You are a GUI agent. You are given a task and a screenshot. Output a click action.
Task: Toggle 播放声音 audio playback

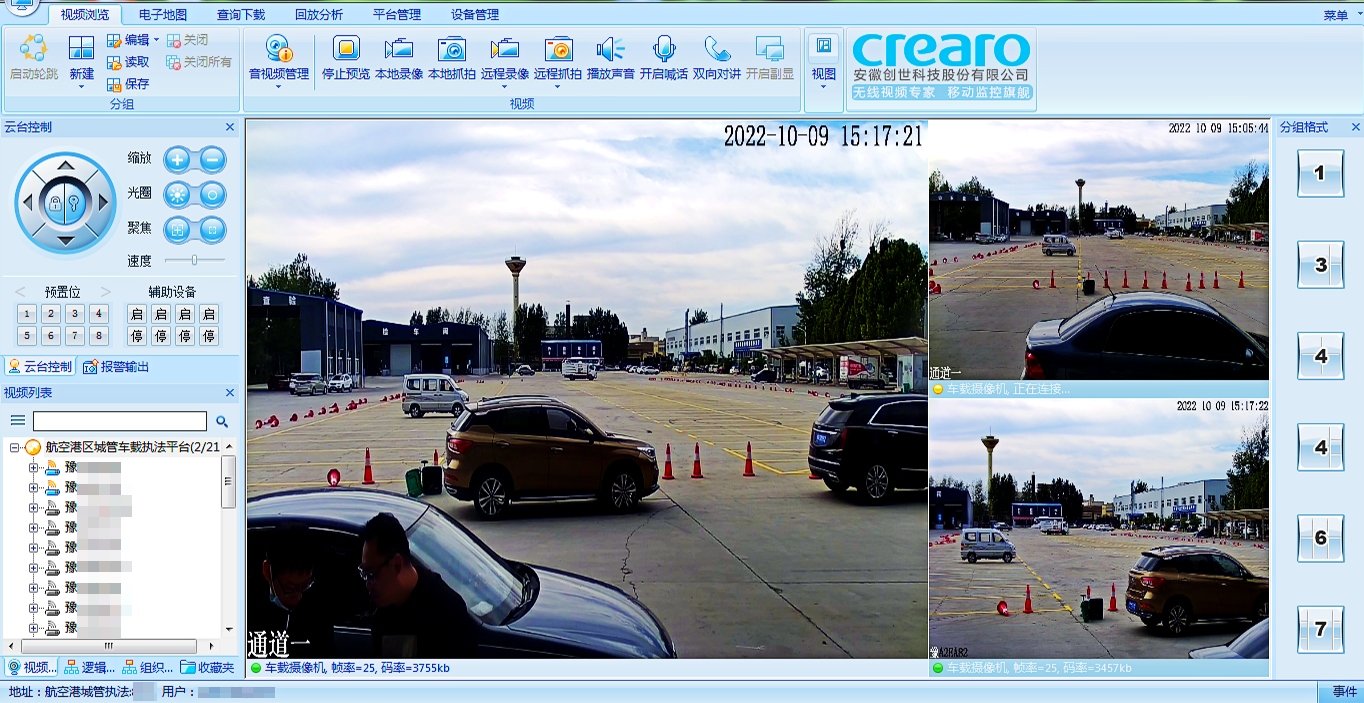click(610, 50)
